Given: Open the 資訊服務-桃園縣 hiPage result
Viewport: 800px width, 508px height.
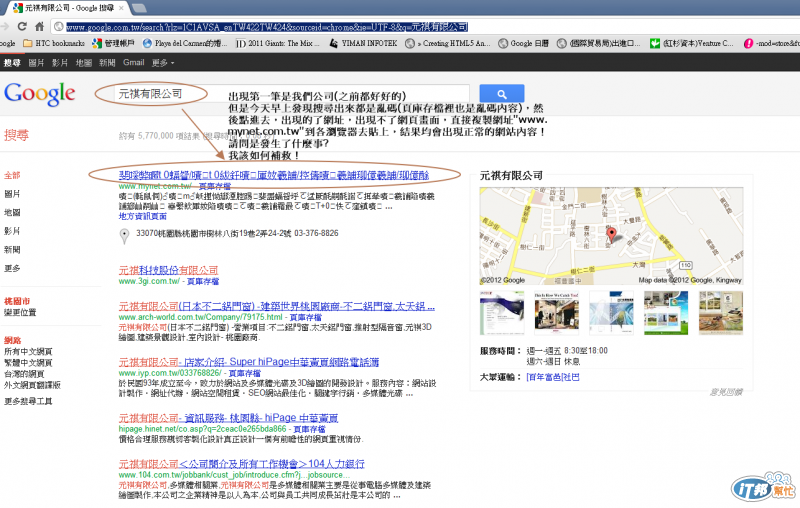Looking at the screenshot, I should (228, 418).
